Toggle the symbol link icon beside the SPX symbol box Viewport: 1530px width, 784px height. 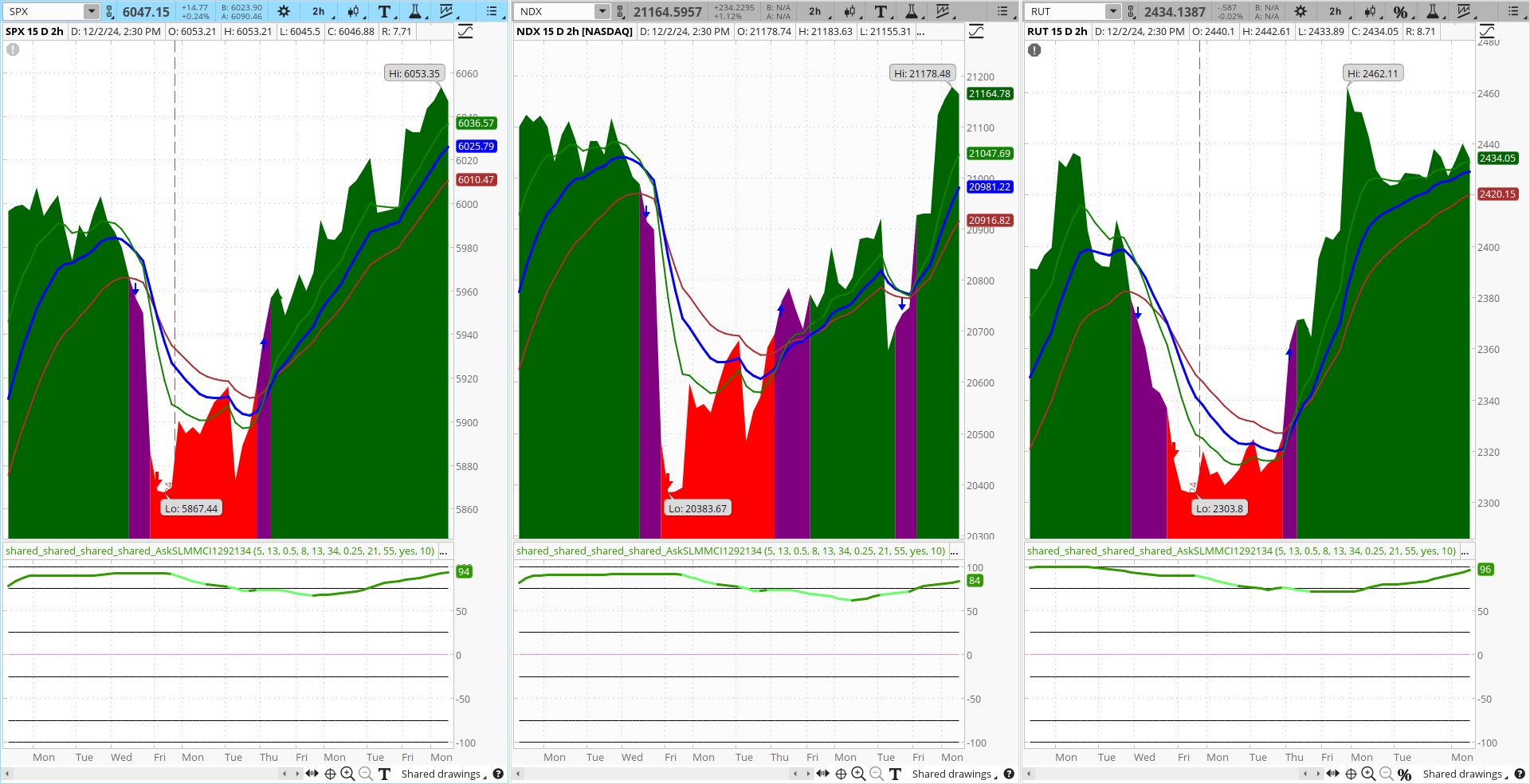pyautogui.click(x=108, y=12)
